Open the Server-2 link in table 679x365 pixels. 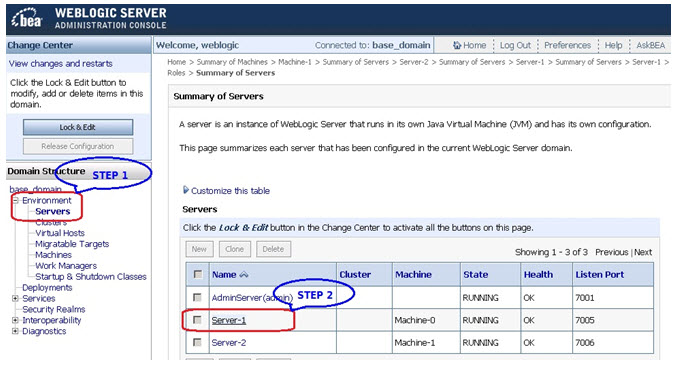(x=229, y=342)
